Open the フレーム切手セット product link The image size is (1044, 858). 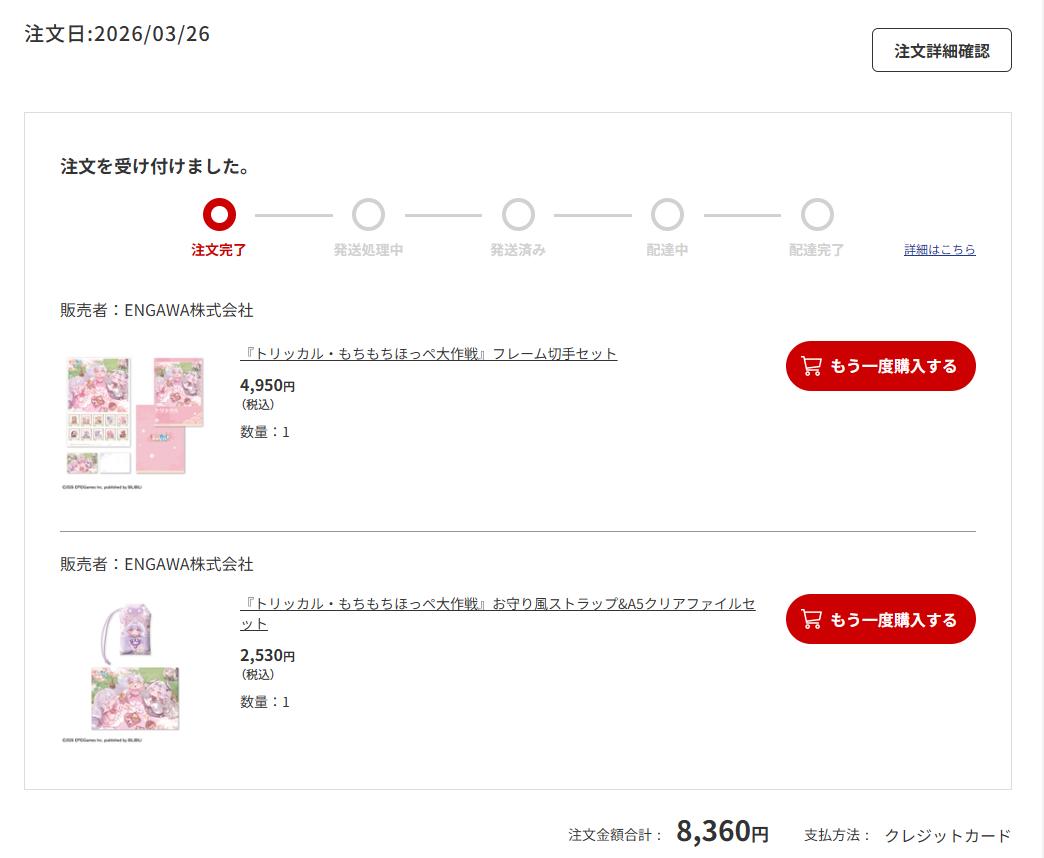pyautogui.click(x=429, y=354)
